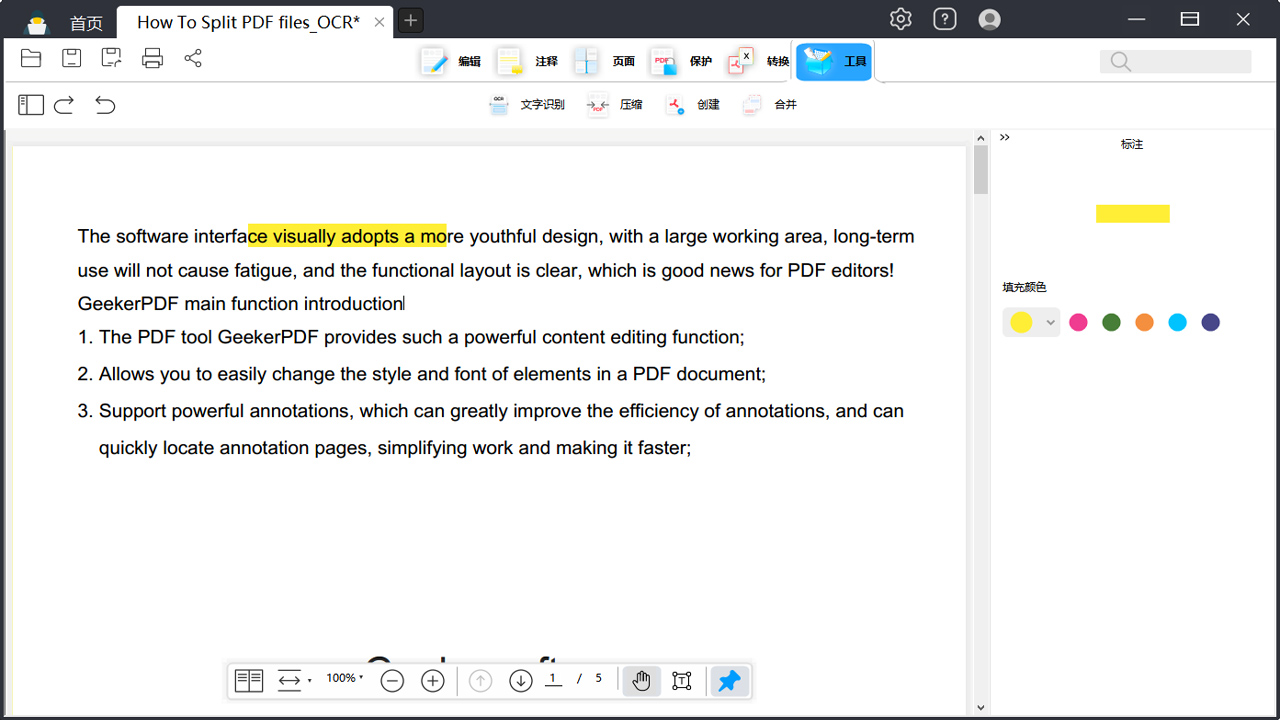This screenshot has height=720, width=1280.
Task: Click the Create PDF tool
Action: pos(693,105)
